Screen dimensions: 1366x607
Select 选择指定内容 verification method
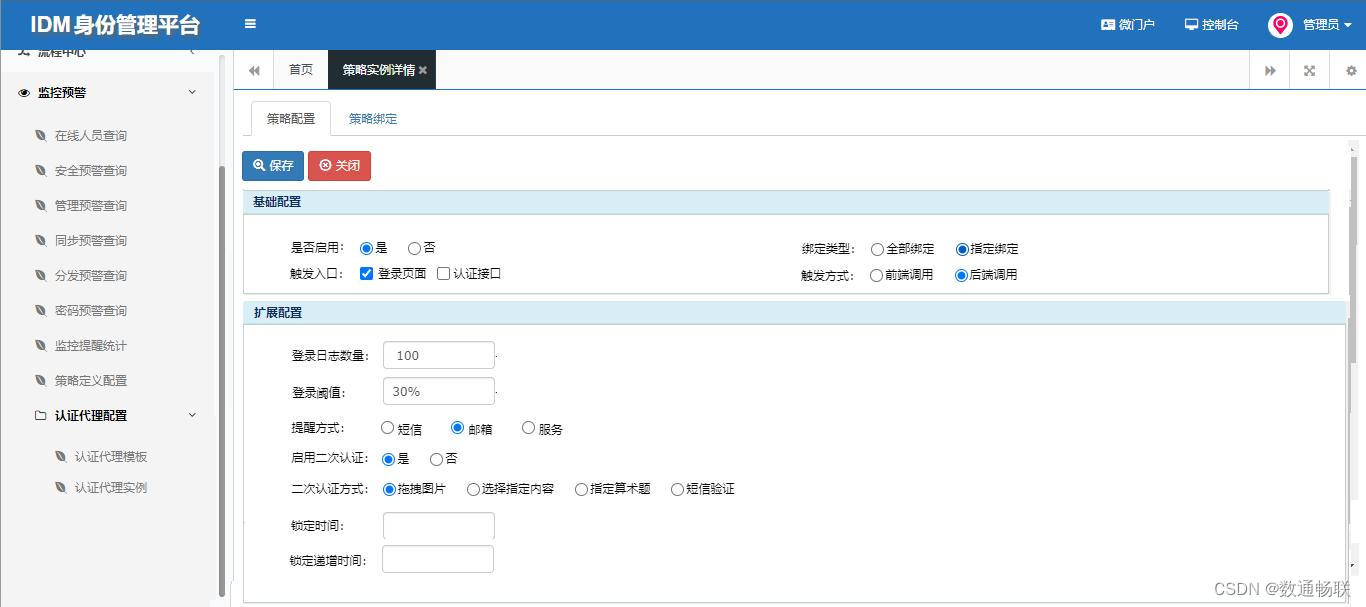tap(474, 489)
